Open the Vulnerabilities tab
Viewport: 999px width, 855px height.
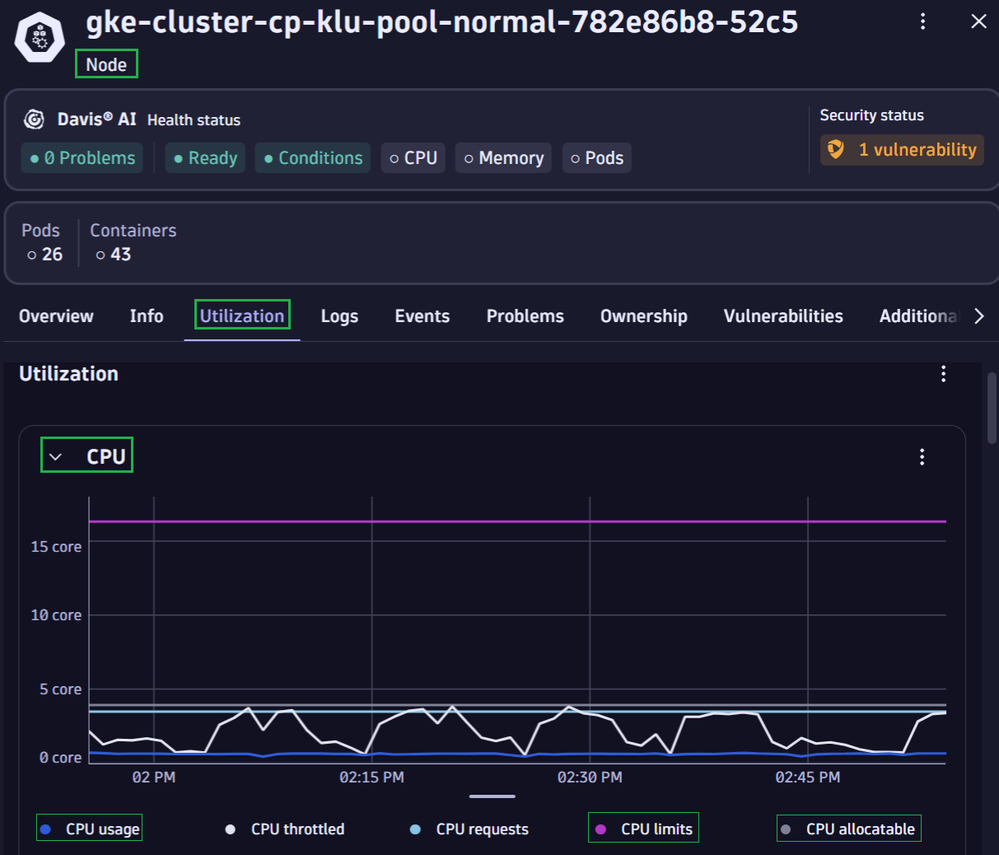point(783,316)
